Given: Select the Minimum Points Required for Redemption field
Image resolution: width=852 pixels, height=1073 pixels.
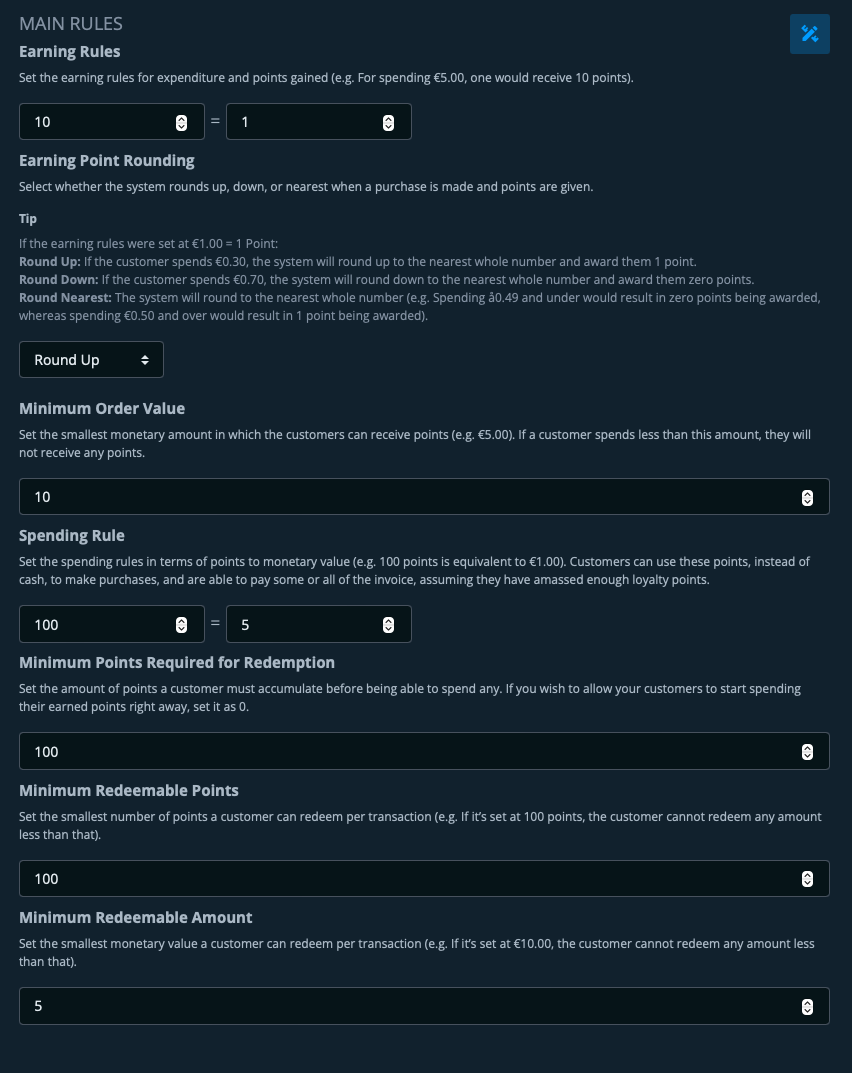Looking at the screenshot, I should pos(400,751).
